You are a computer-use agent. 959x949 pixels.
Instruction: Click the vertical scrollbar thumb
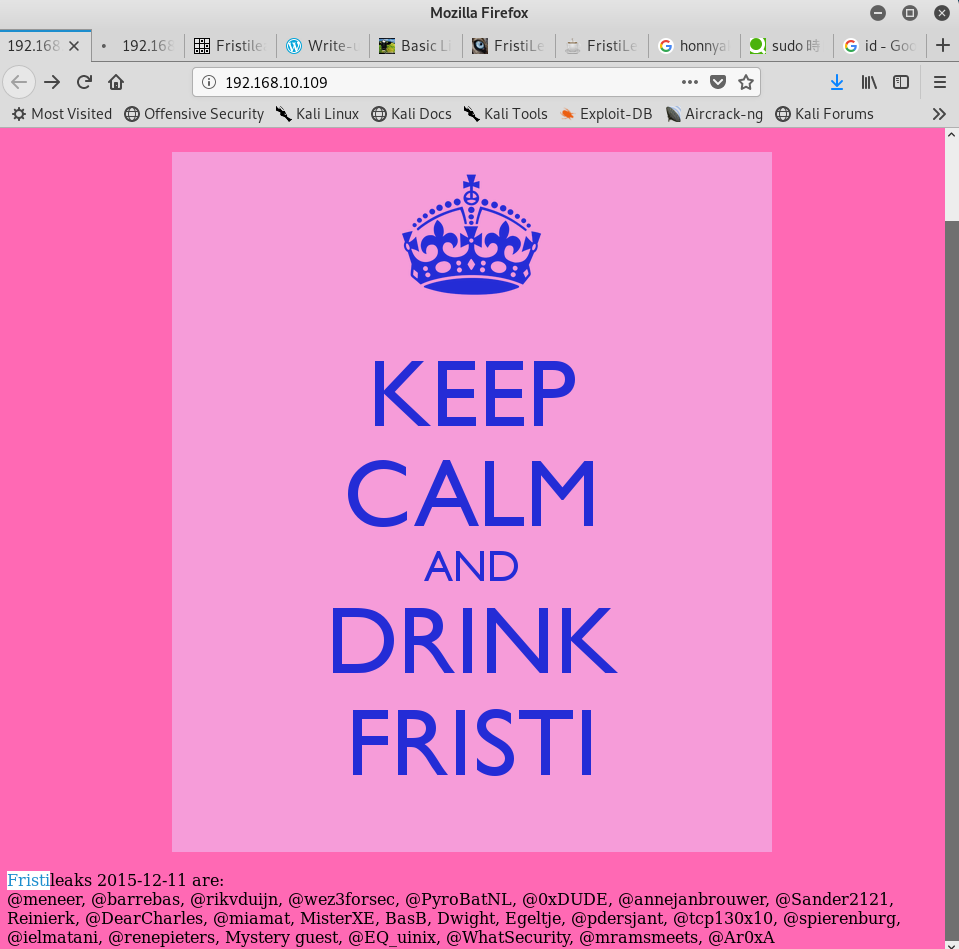point(952,581)
